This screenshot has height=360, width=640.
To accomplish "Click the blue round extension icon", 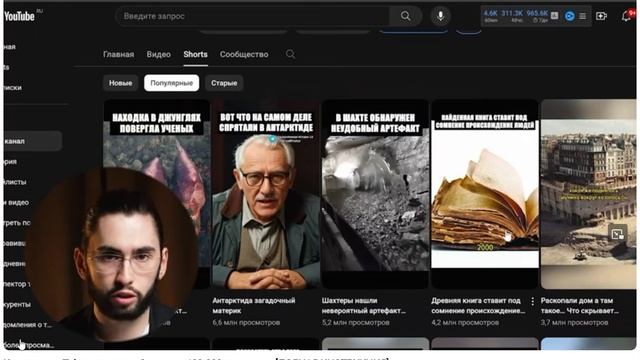I will (569, 16).
